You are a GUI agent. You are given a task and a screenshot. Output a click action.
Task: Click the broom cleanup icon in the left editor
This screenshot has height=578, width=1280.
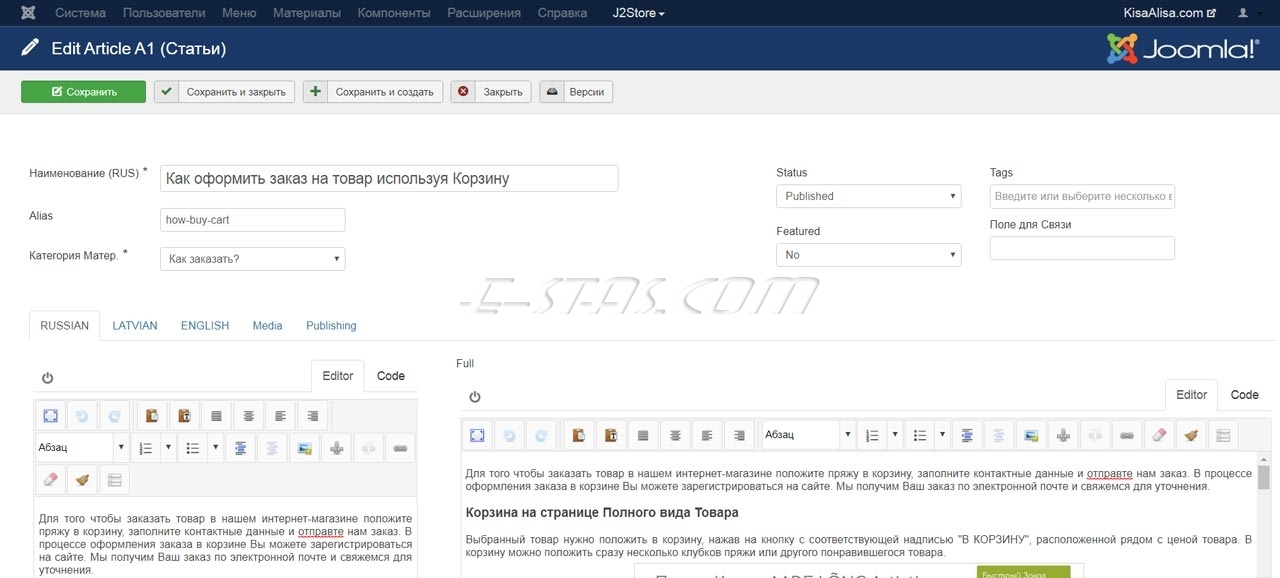coord(82,480)
